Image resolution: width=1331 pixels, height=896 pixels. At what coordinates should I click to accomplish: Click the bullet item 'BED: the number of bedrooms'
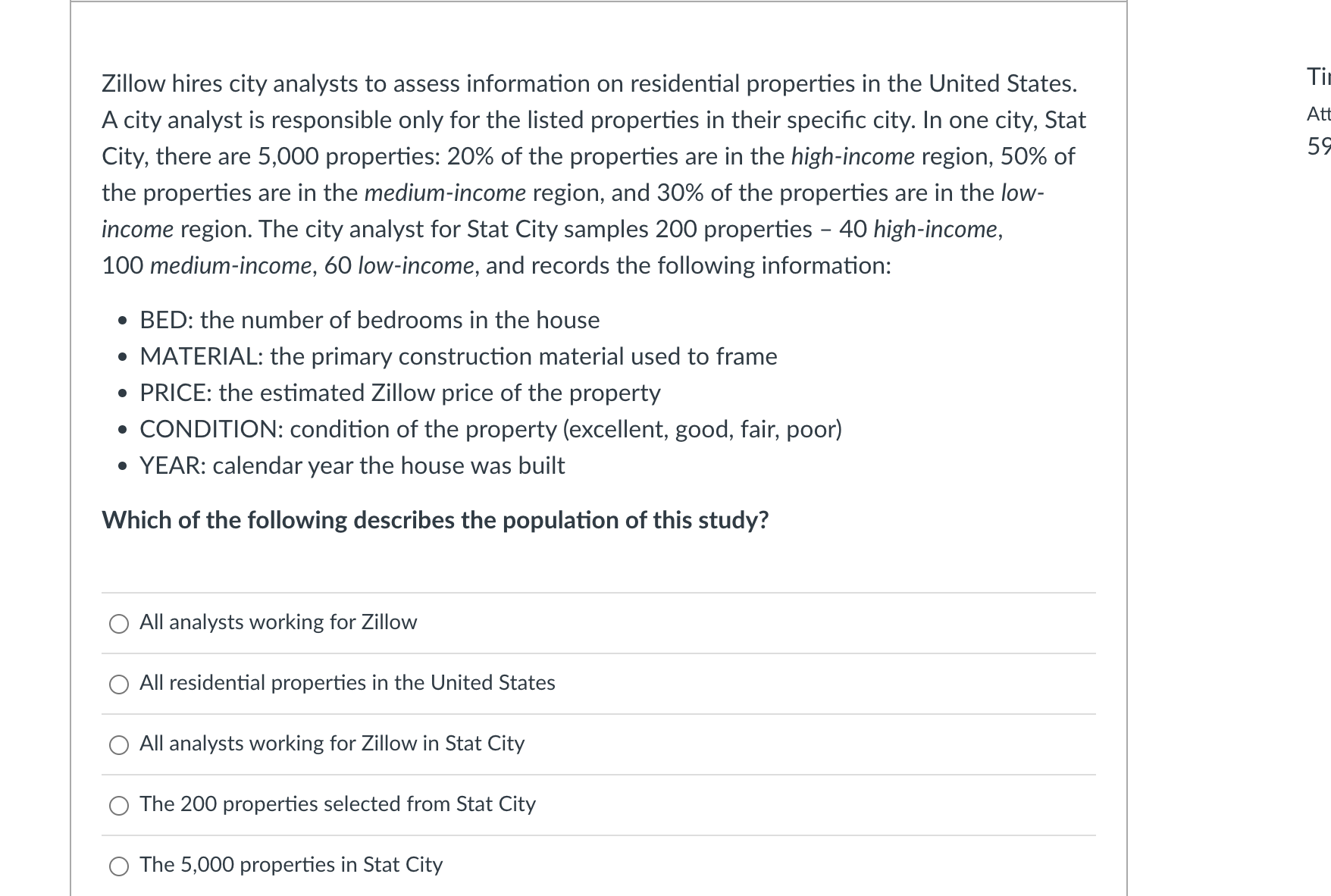[369, 320]
